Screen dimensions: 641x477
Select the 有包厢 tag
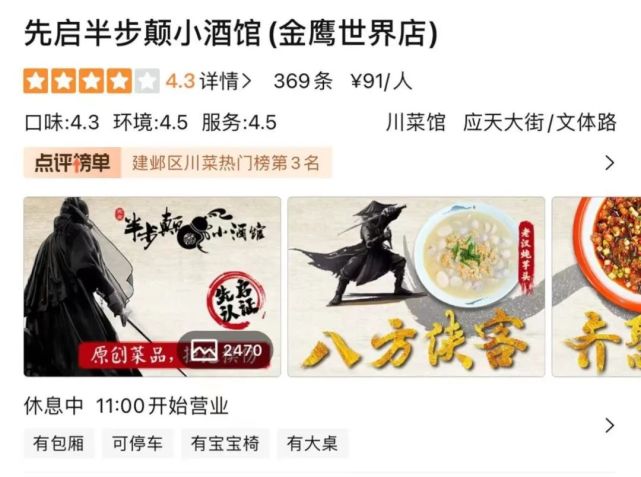59,443
